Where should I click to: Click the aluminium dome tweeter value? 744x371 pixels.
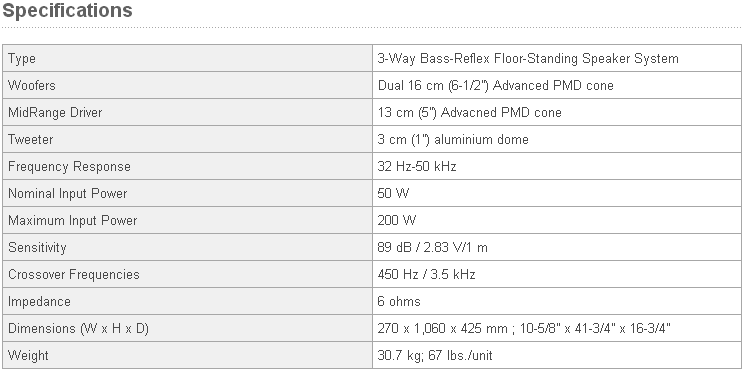point(453,139)
